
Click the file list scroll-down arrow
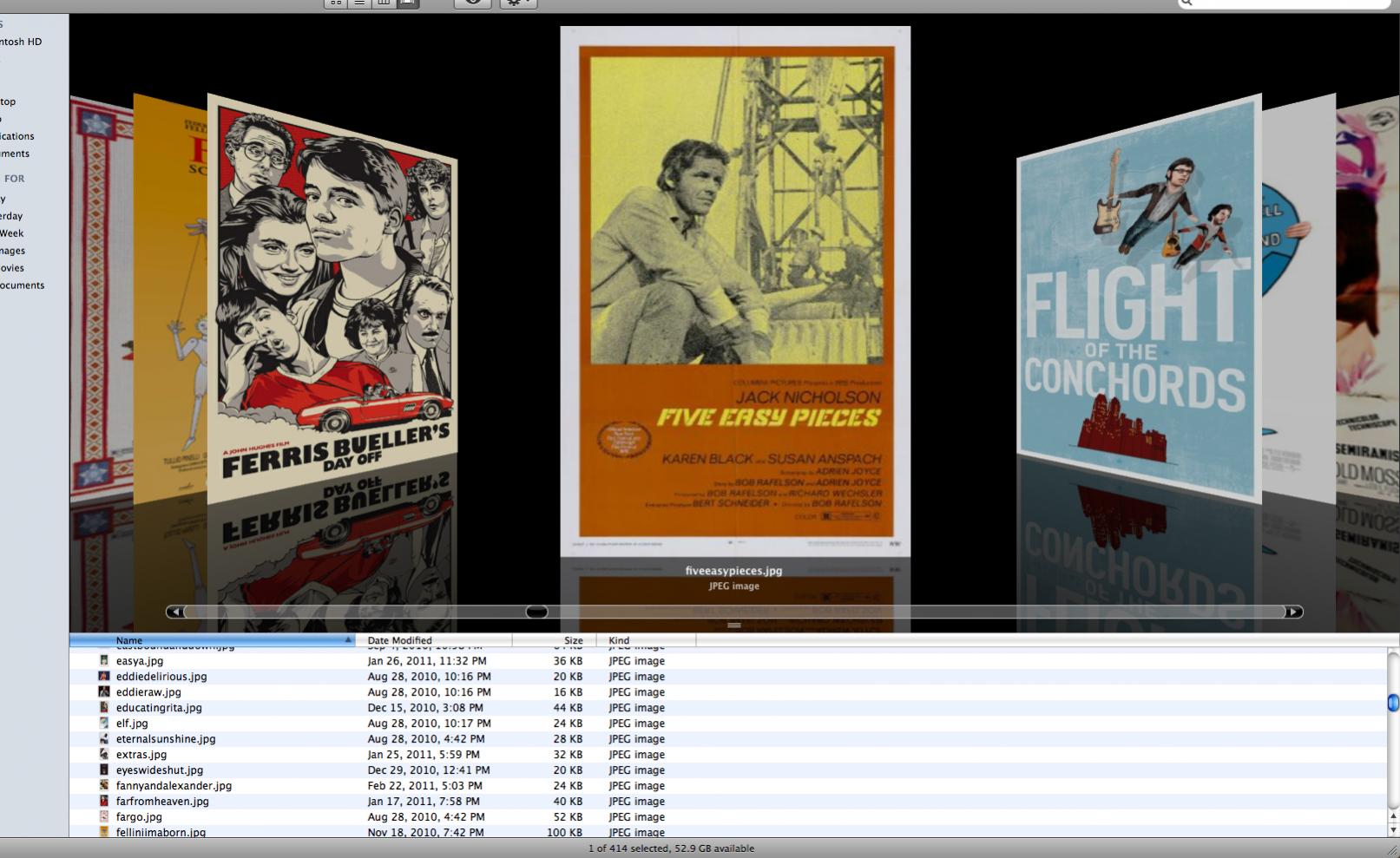tap(1393, 829)
